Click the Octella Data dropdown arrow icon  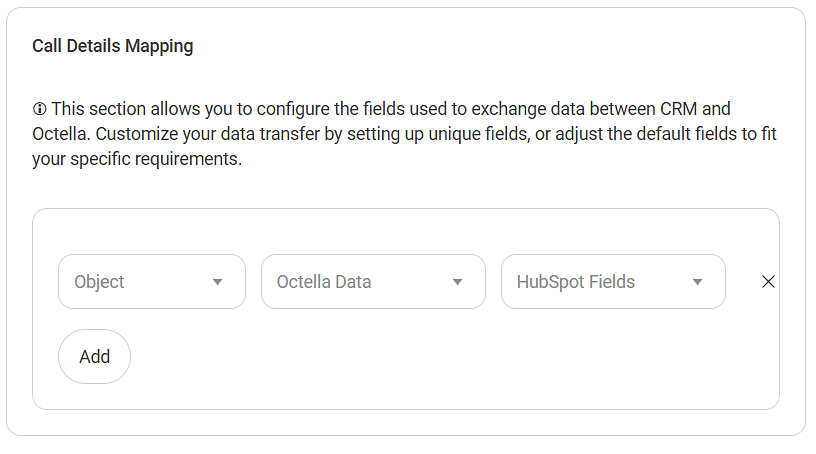(x=457, y=282)
